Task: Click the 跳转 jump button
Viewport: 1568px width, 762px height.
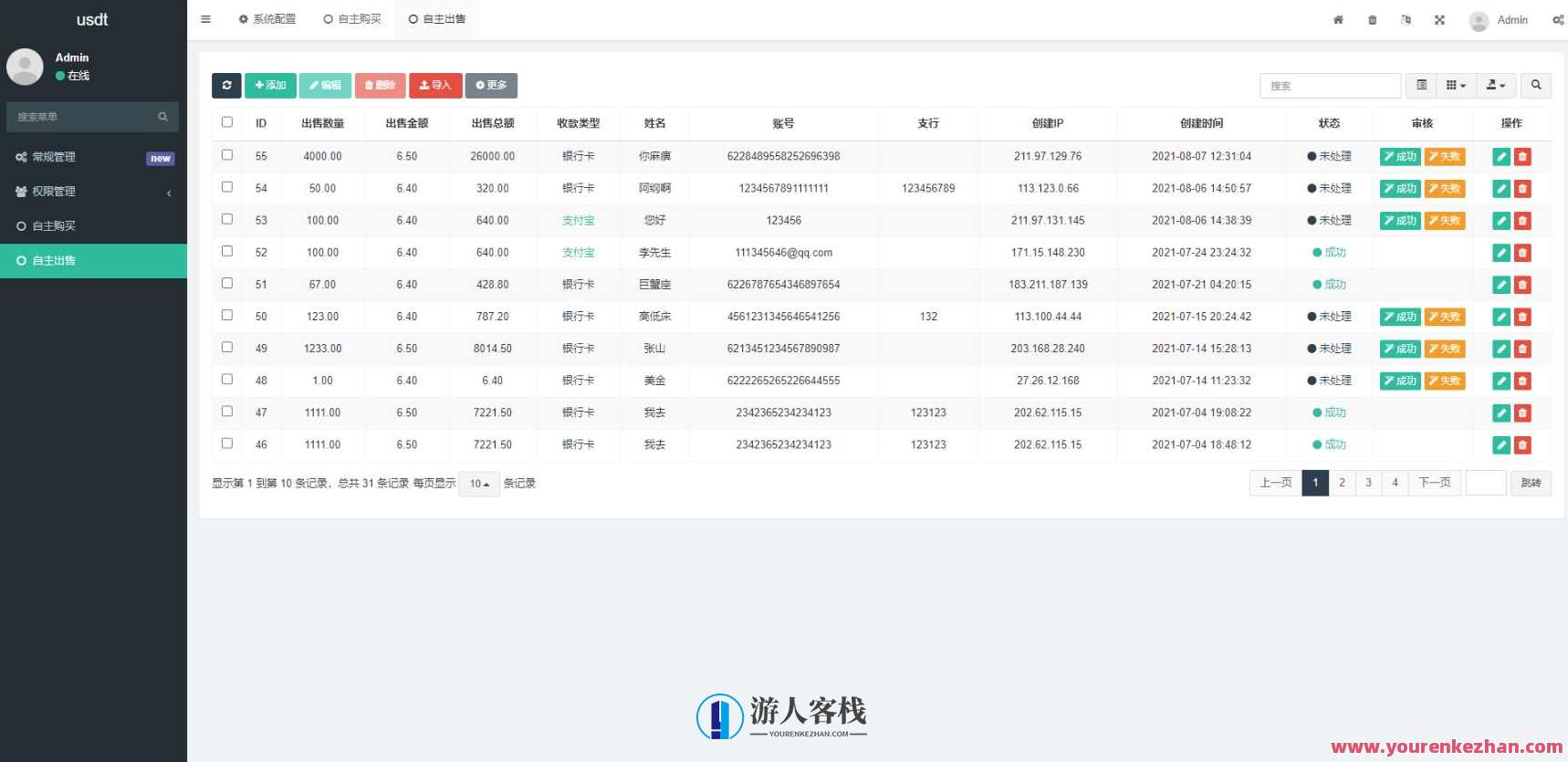Action: [1531, 484]
